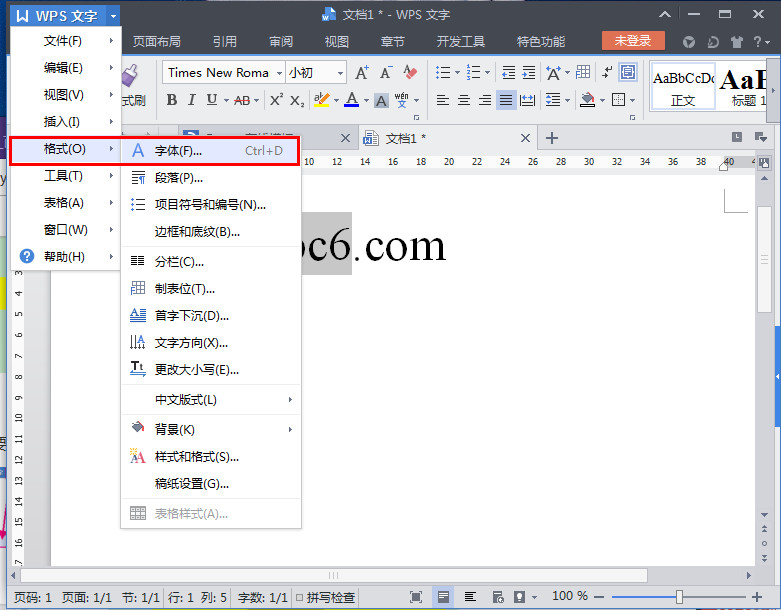
Task: Switch to full screen view in status bar
Action: pyautogui.click(x=417, y=597)
